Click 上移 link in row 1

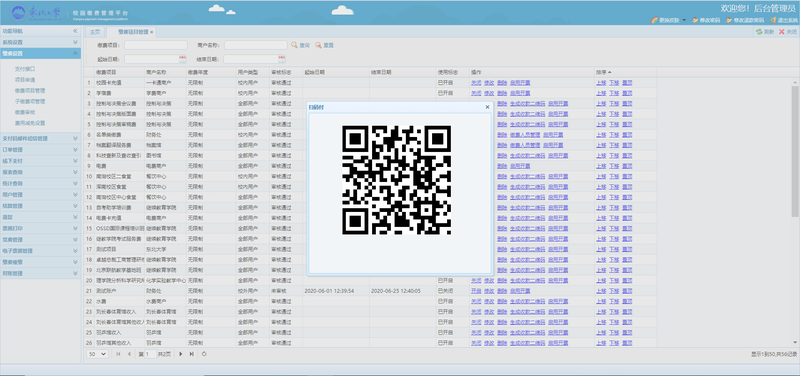[x=601, y=83]
